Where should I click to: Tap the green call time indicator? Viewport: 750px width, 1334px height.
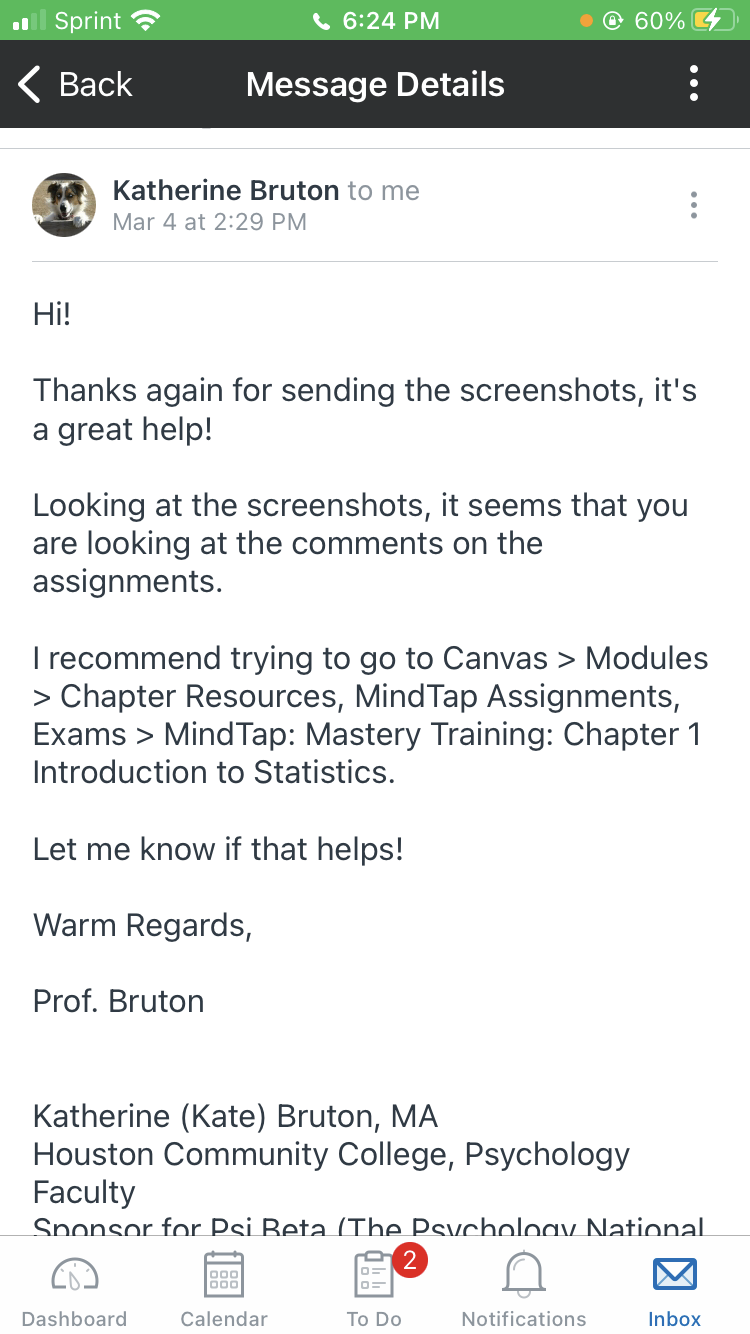(376, 20)
